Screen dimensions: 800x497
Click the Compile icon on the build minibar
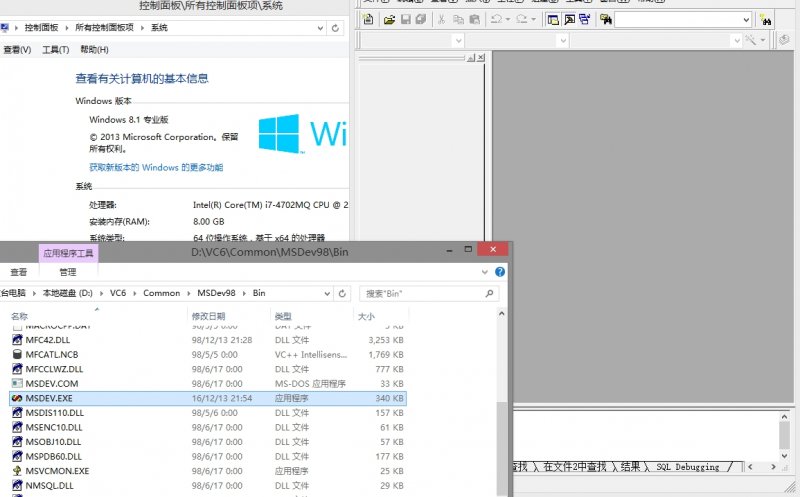click(784, 40)
